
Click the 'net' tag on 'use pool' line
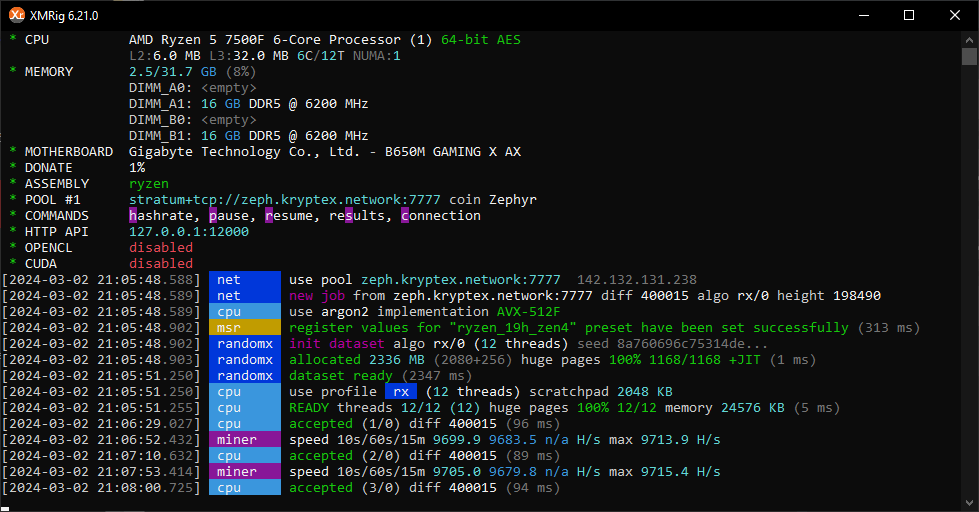(x=245, y=280)
